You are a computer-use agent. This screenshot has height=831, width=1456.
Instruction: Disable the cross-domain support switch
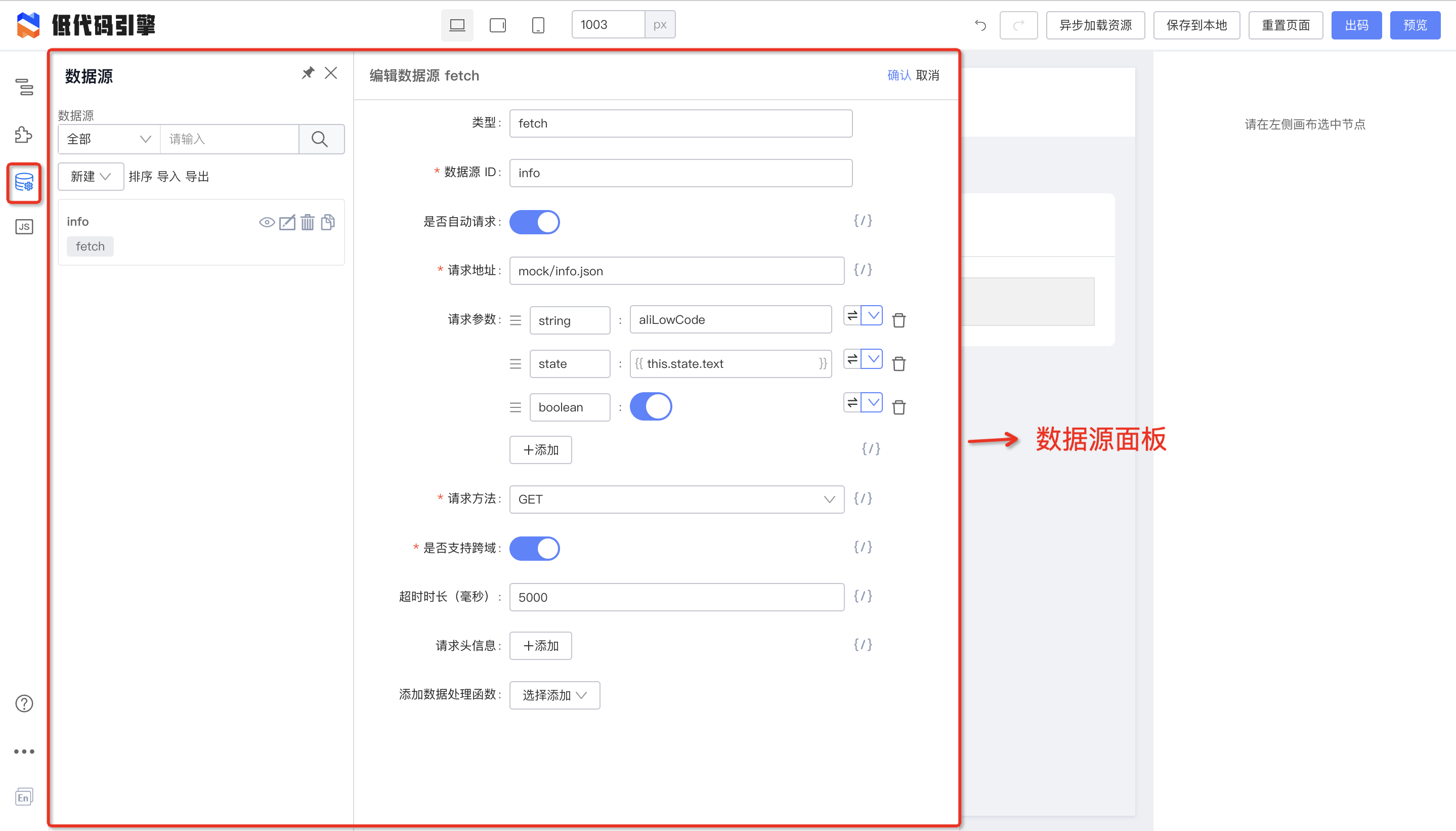pyautogui.click(x=534, y=548)
